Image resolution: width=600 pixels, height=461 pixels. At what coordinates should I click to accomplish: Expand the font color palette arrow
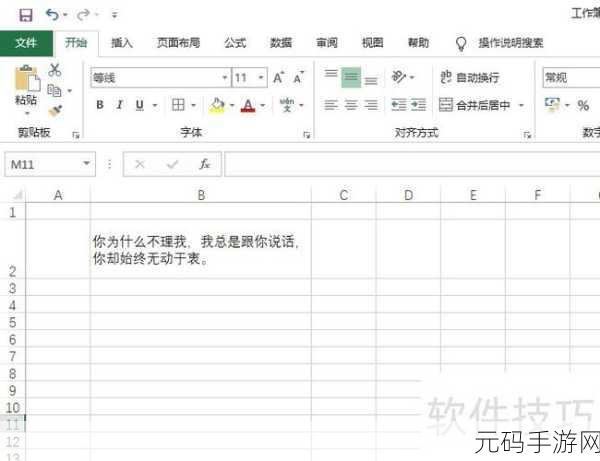click(x=263, y=105)
